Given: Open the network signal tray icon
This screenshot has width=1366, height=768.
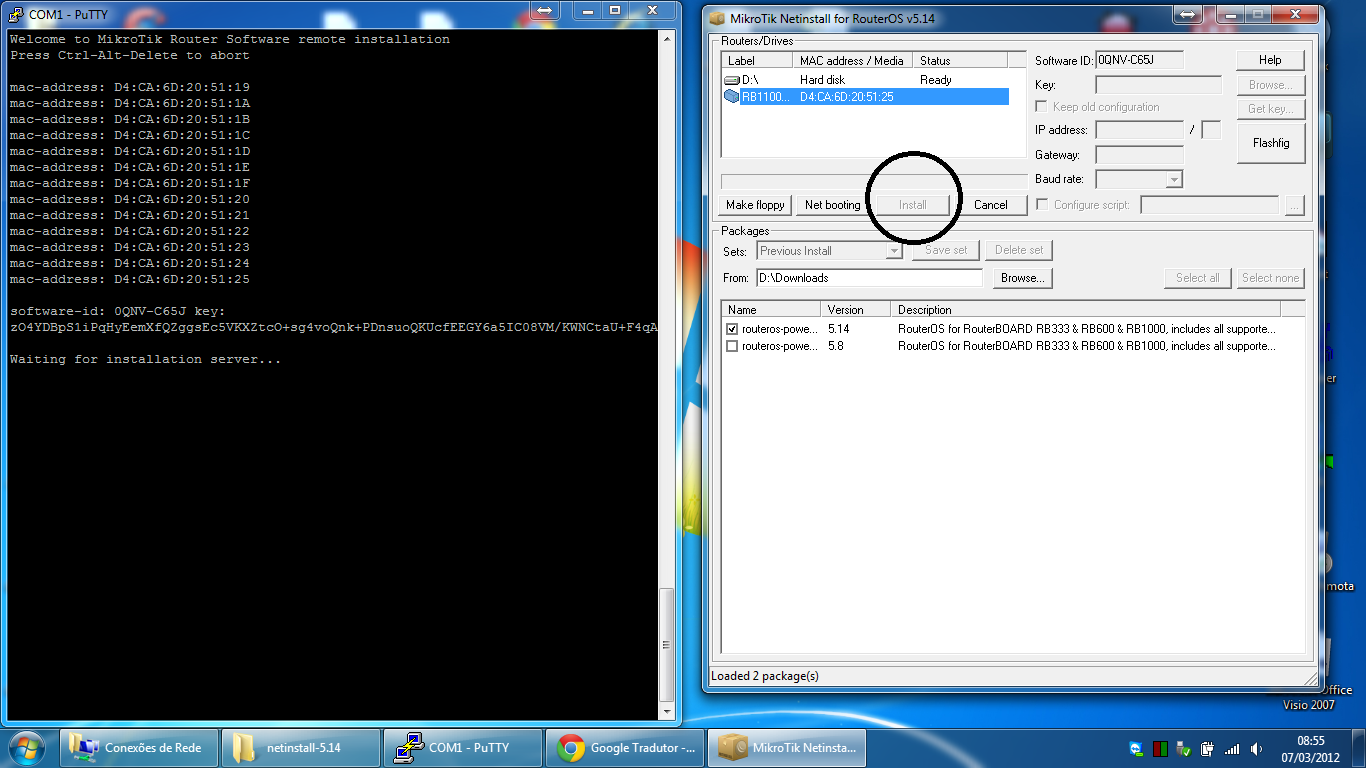Looking at the screenshot, I should click(x=1232, y=748).
